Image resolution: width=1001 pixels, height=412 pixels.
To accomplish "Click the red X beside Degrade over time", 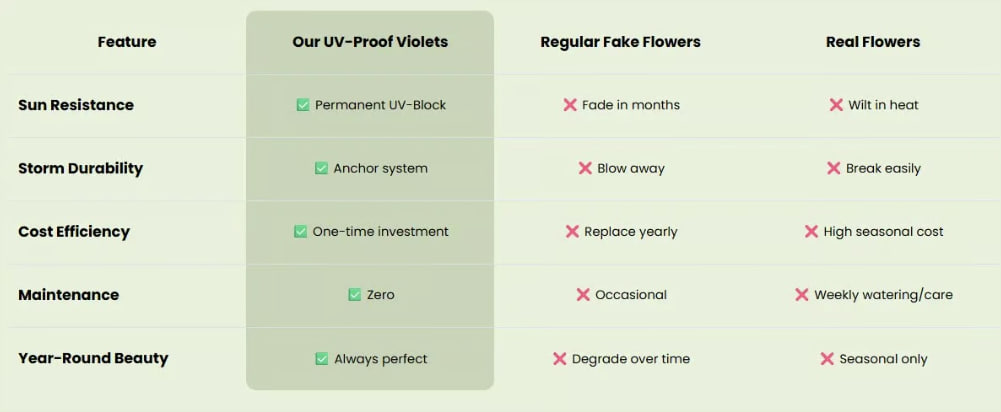I will point(559,358).
